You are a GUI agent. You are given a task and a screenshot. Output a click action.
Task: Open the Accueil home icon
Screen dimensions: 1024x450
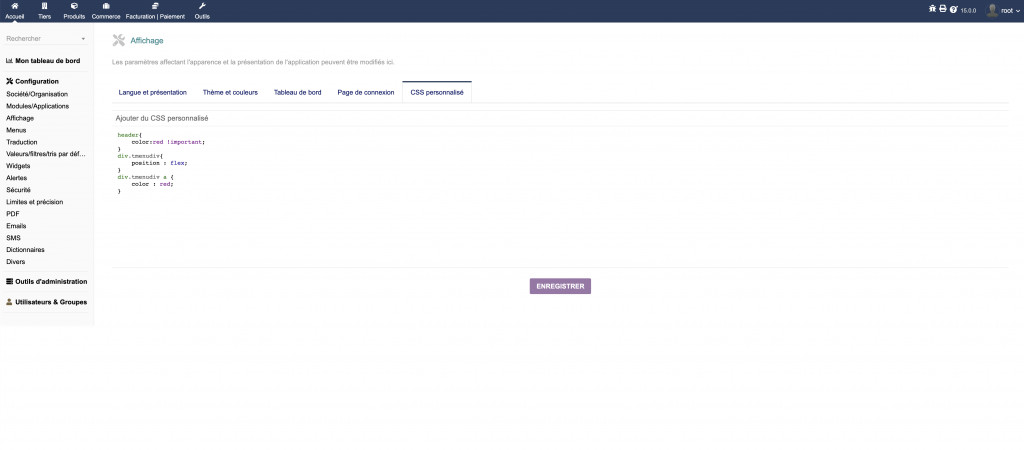point(14,6)
